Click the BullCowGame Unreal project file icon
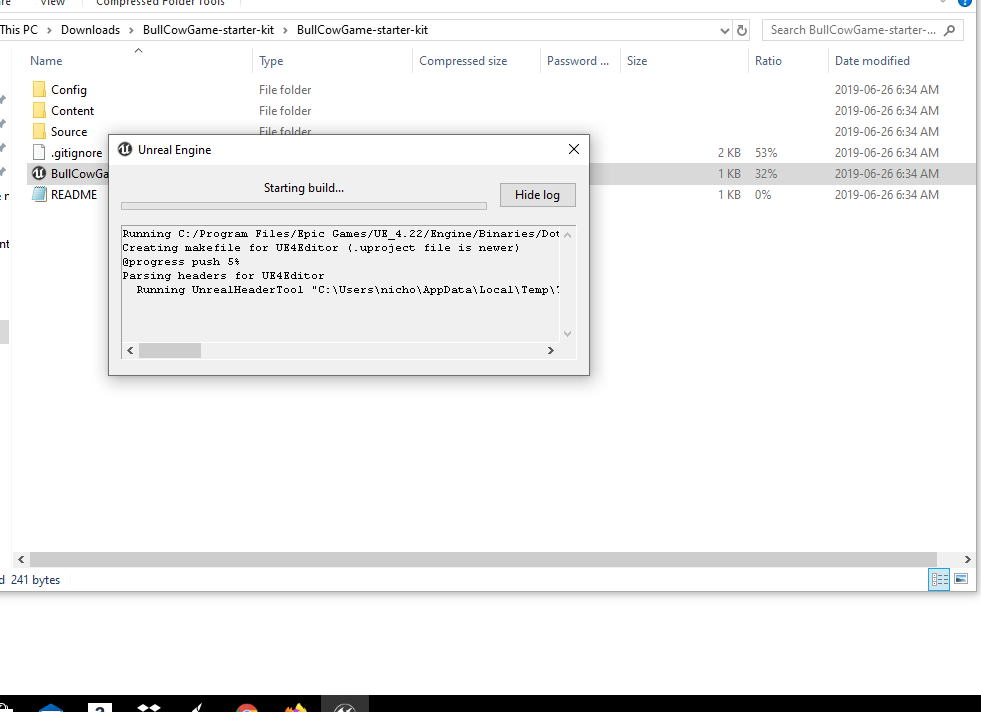The width and height of the screenshot is (981, 712). [x=39, y=173]
